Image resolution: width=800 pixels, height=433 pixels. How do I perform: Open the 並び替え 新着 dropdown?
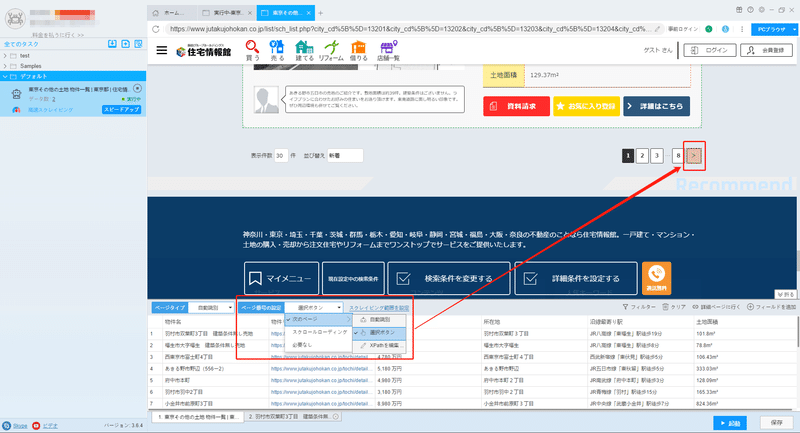point(345,156)
